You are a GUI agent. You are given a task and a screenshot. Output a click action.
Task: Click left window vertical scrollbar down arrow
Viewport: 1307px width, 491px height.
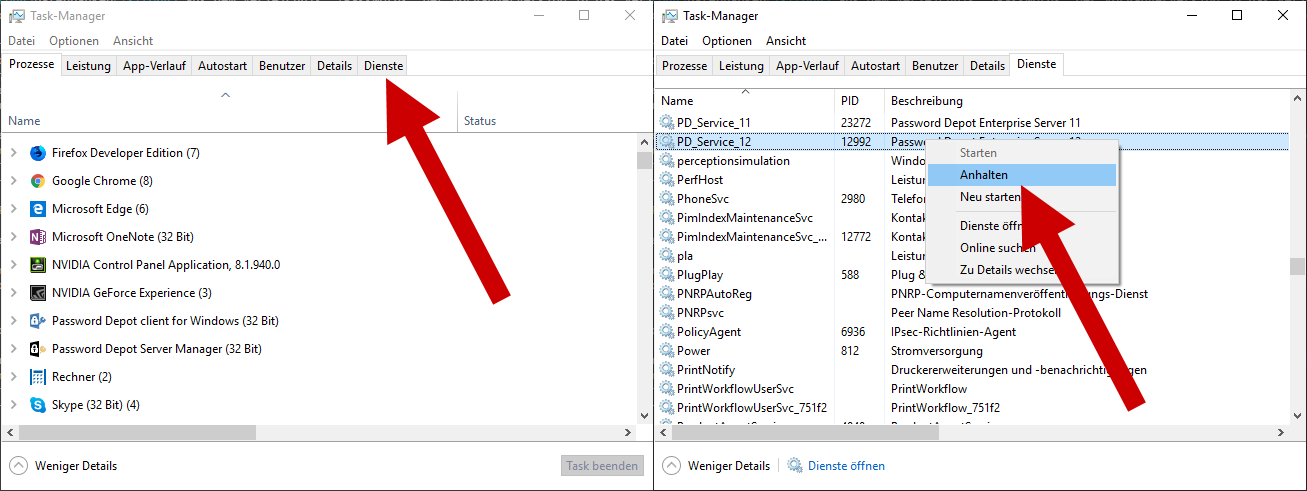click(x=644, y=414)
